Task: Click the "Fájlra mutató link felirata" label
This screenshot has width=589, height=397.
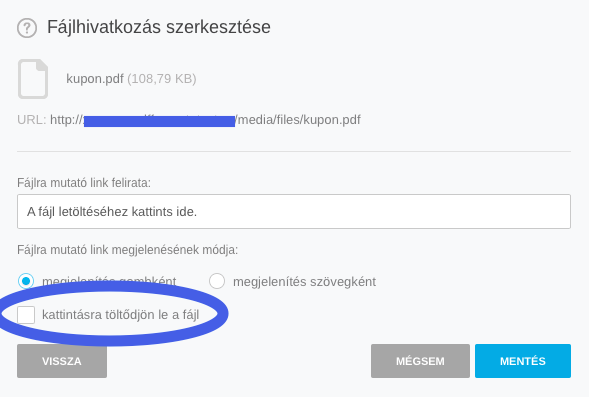Action: [x=84, y=183]
